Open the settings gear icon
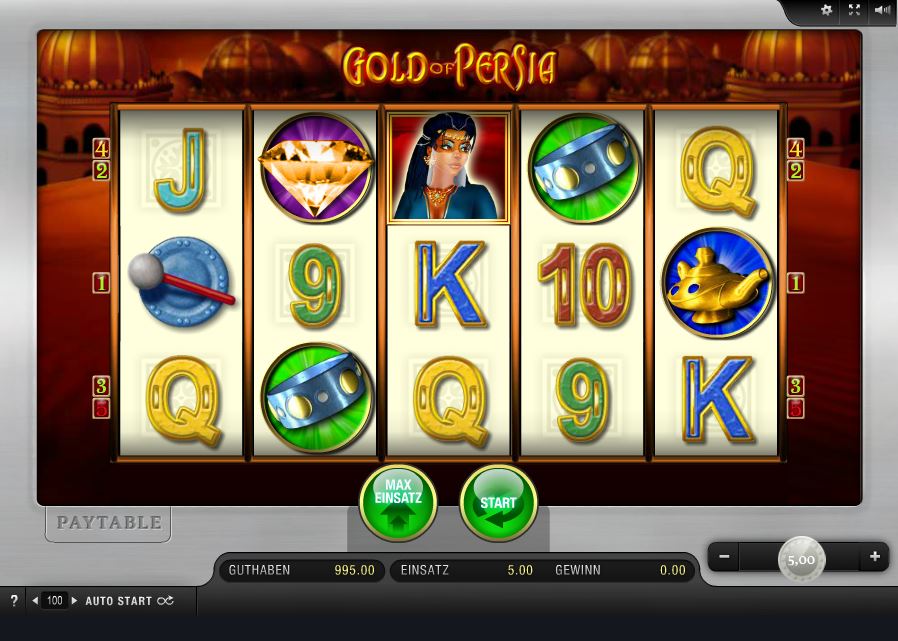This screenshot has height=641, width=898. [x=826, y=10]
